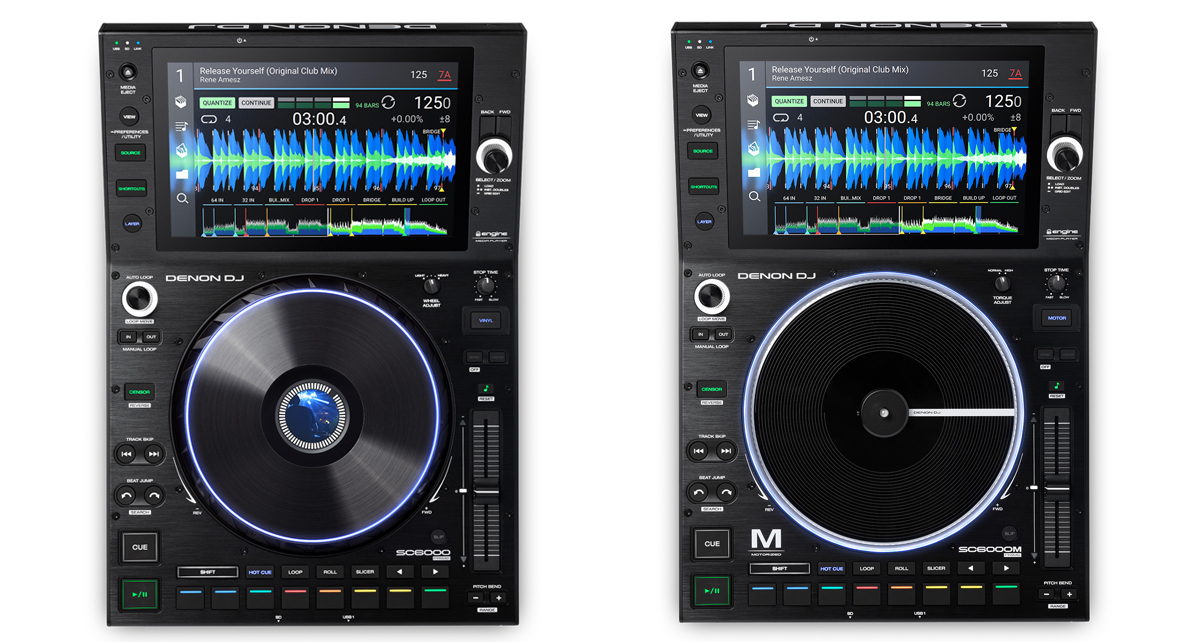The width and height of the screenshot is (1204, 642).
Task: Click the STOP TIME knob on SC6000
Action: coord(486,284)
